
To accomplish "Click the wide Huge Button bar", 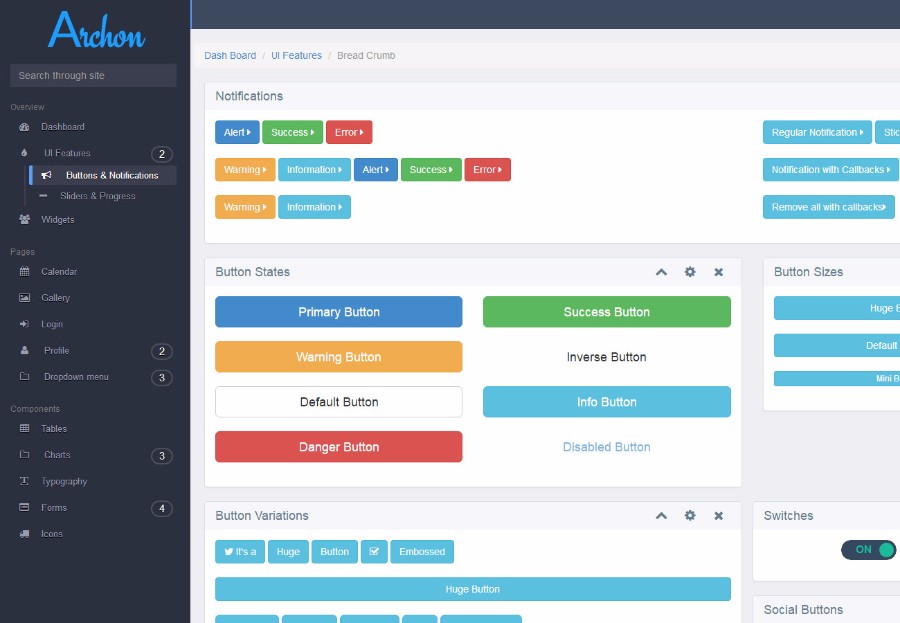I will (473, 589).
